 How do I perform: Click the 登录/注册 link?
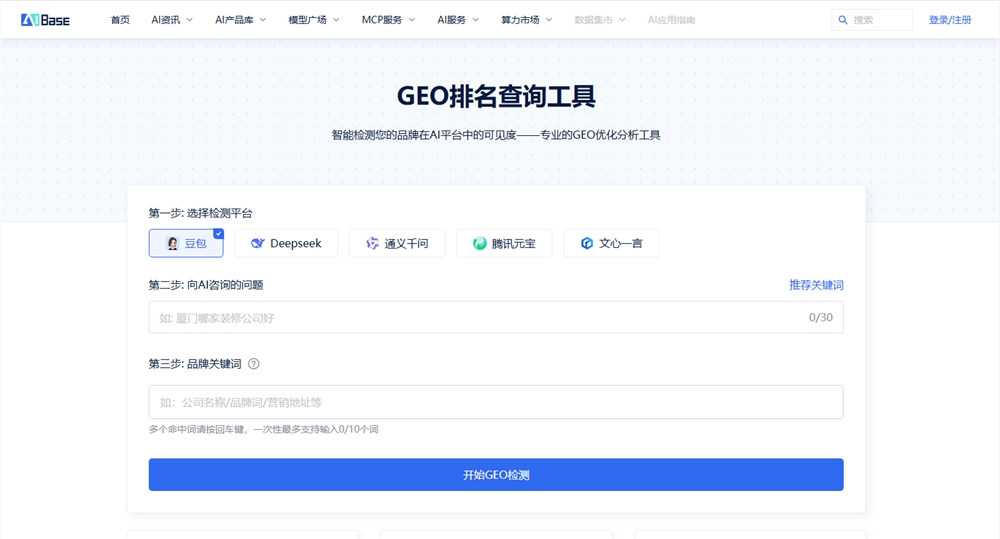(x=949, y=20)
